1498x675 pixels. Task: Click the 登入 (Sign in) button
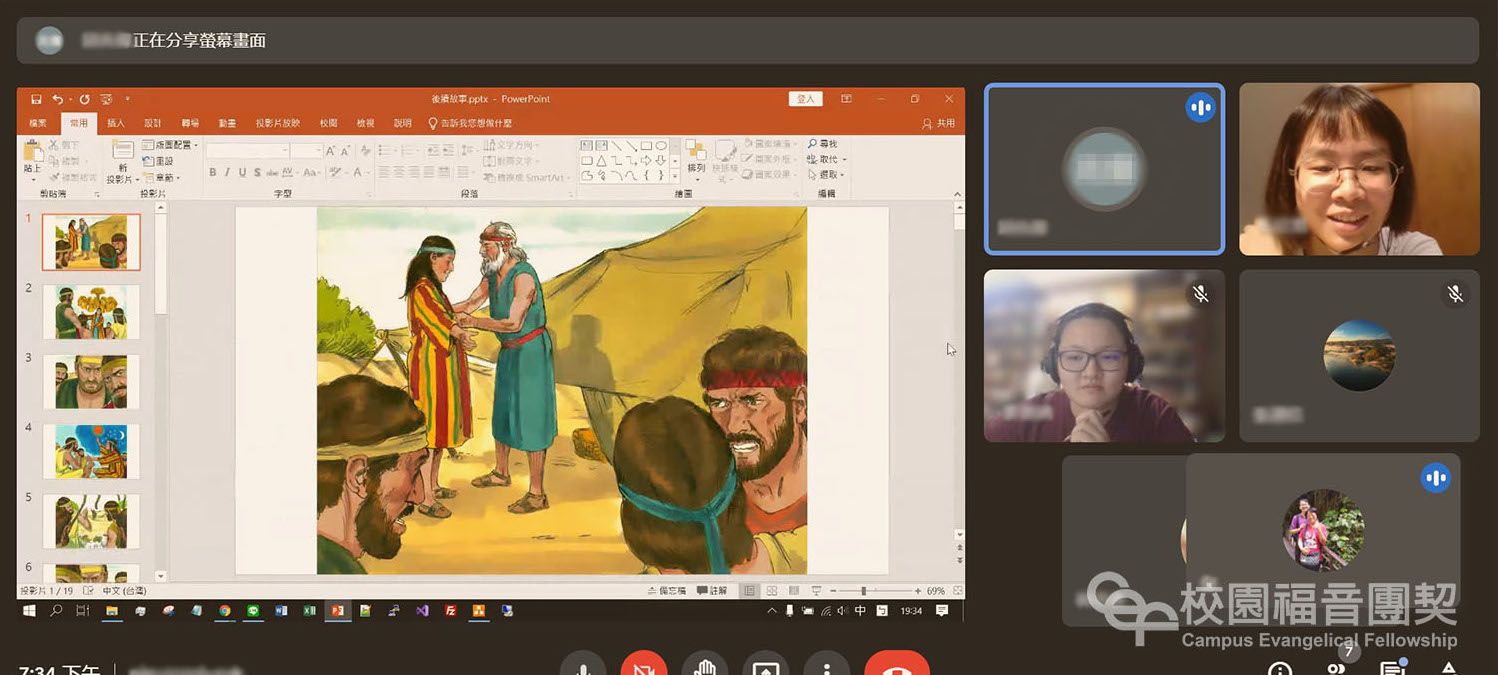(x=806, y=99)
